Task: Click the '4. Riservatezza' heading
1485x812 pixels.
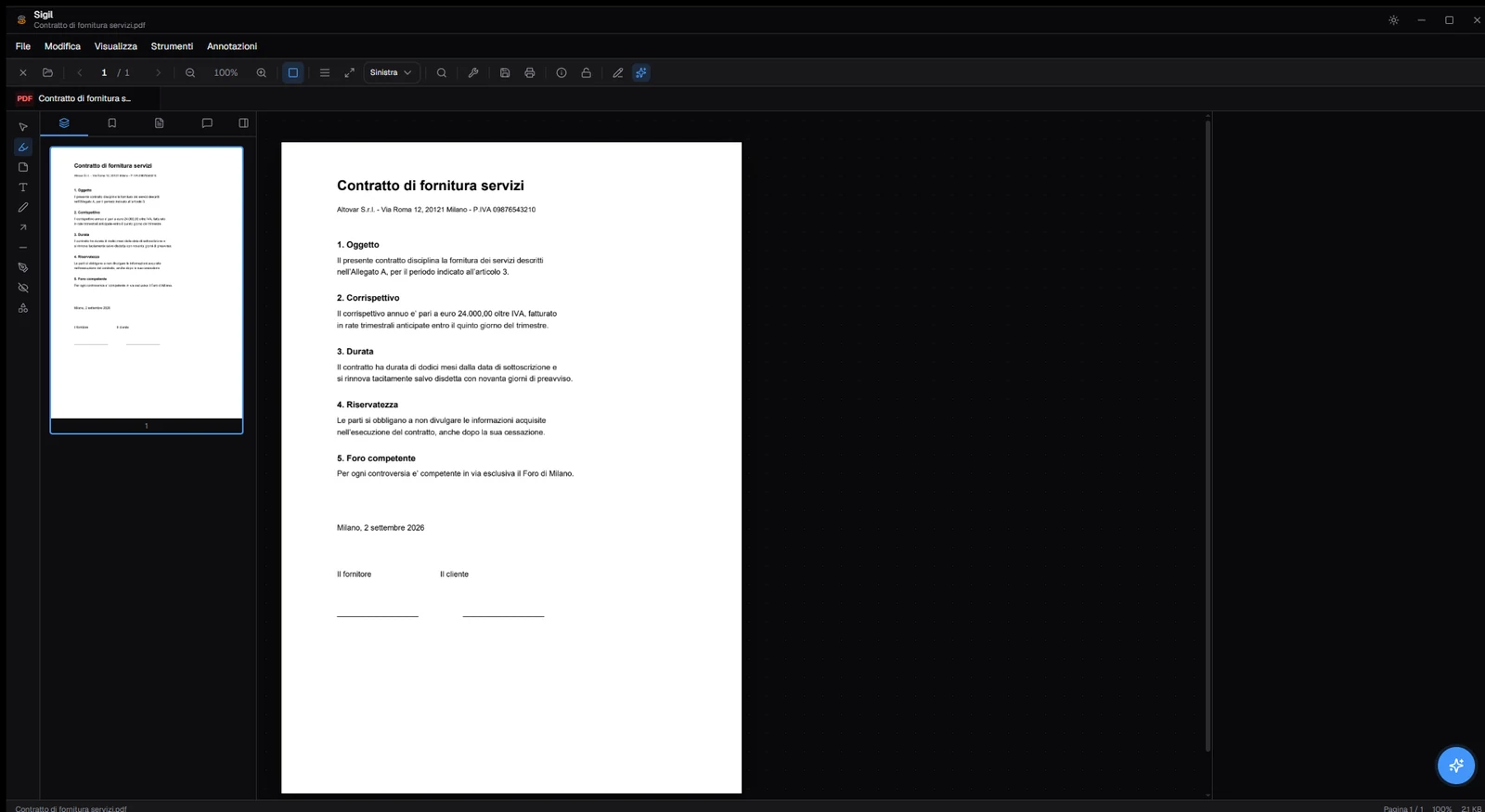Action: 368,405
